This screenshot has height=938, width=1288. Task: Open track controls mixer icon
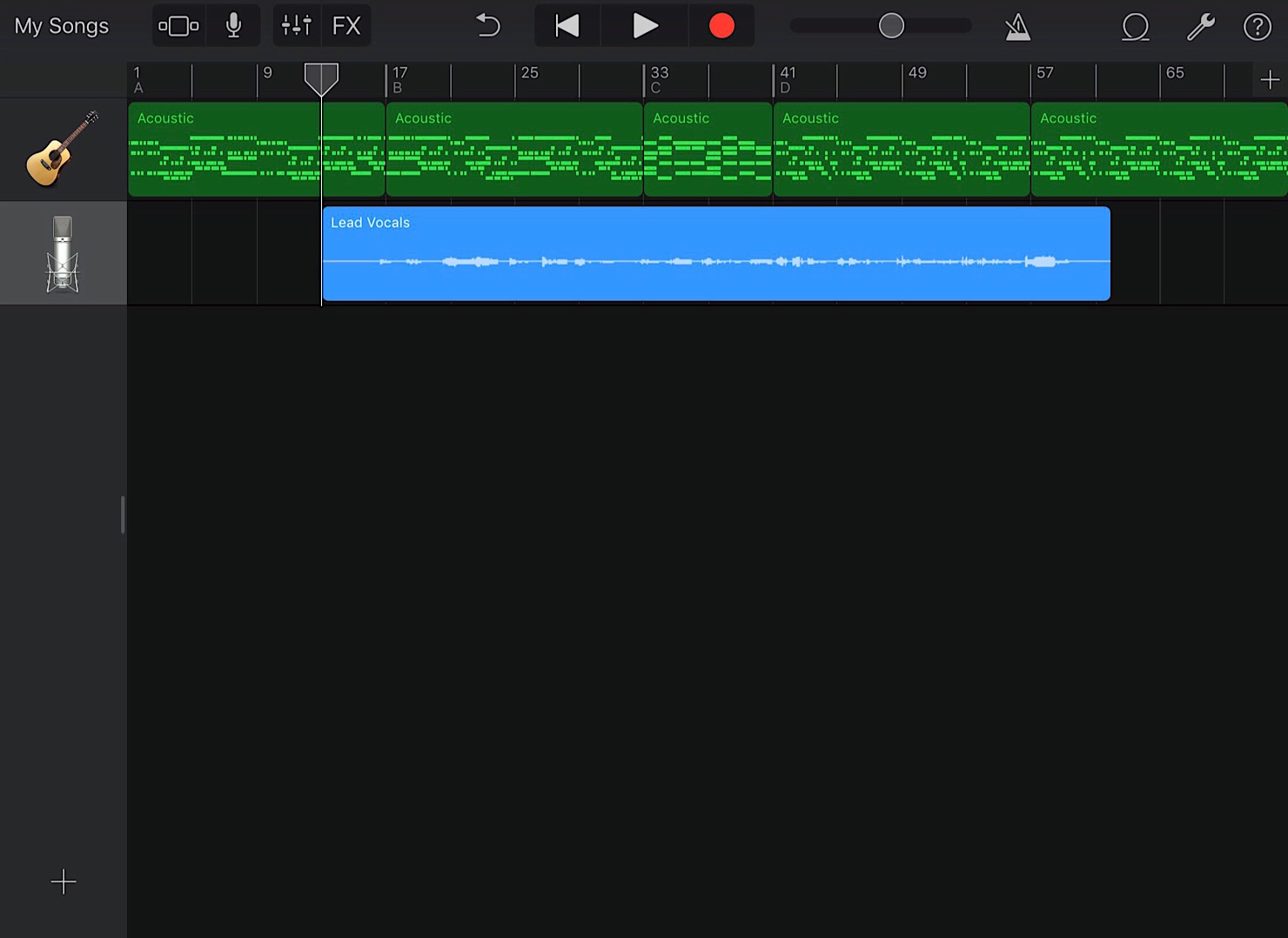coord(297,26)
